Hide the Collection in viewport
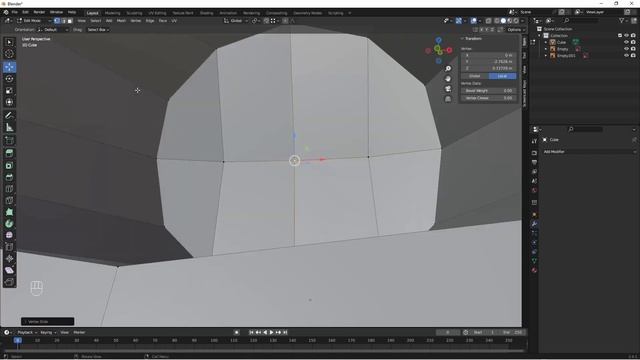Viewport: 640px width, 360px height. pos(627,36)
